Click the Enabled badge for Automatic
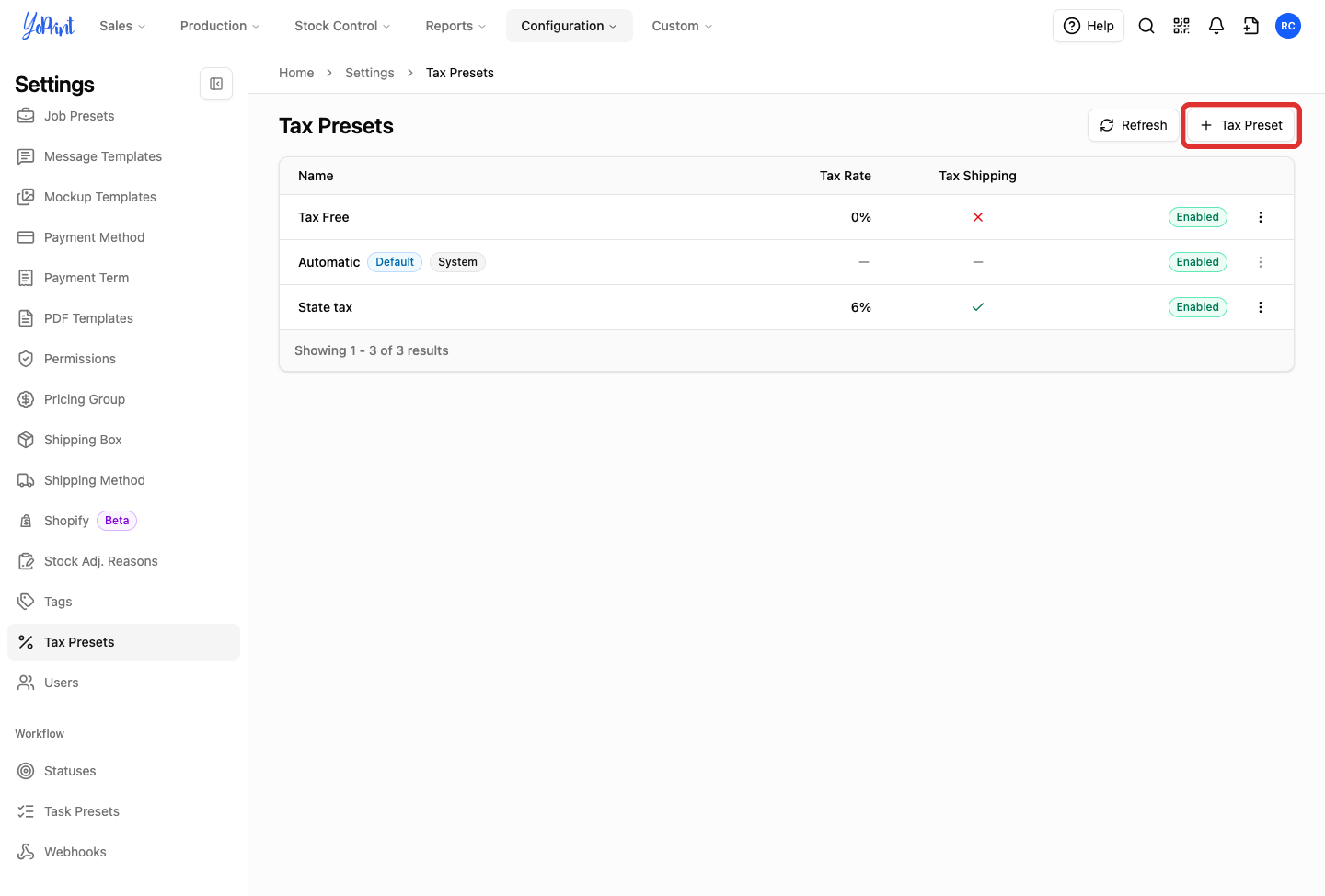Screen dimensions: 1325x896 coord(1198,262)
